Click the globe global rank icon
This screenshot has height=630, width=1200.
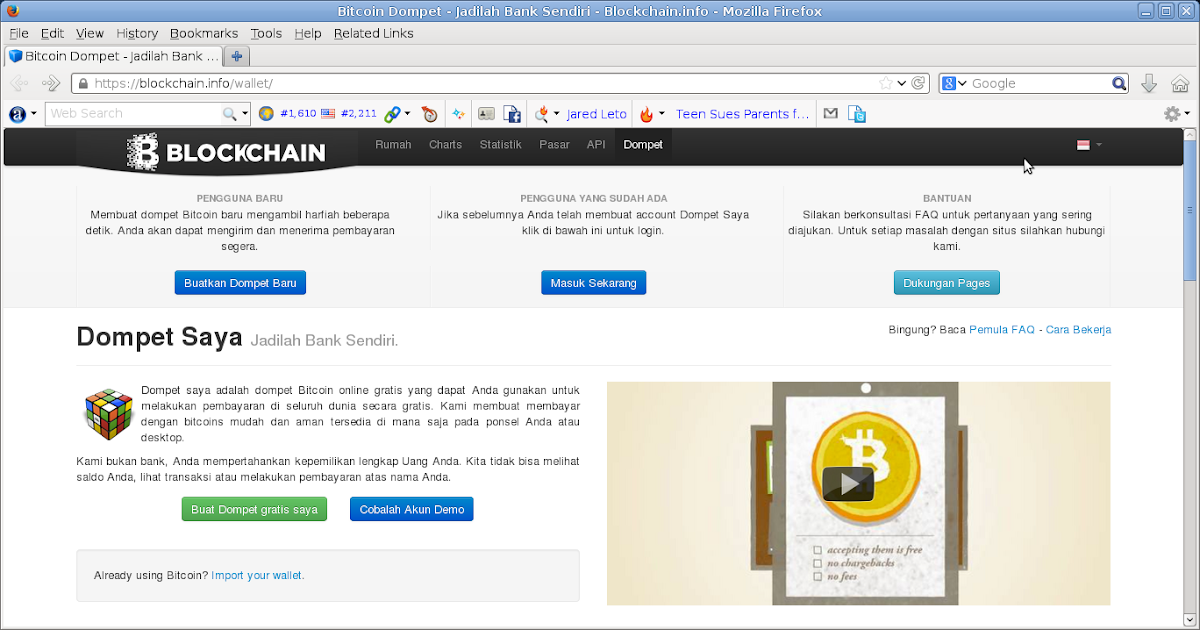point(266,114)
